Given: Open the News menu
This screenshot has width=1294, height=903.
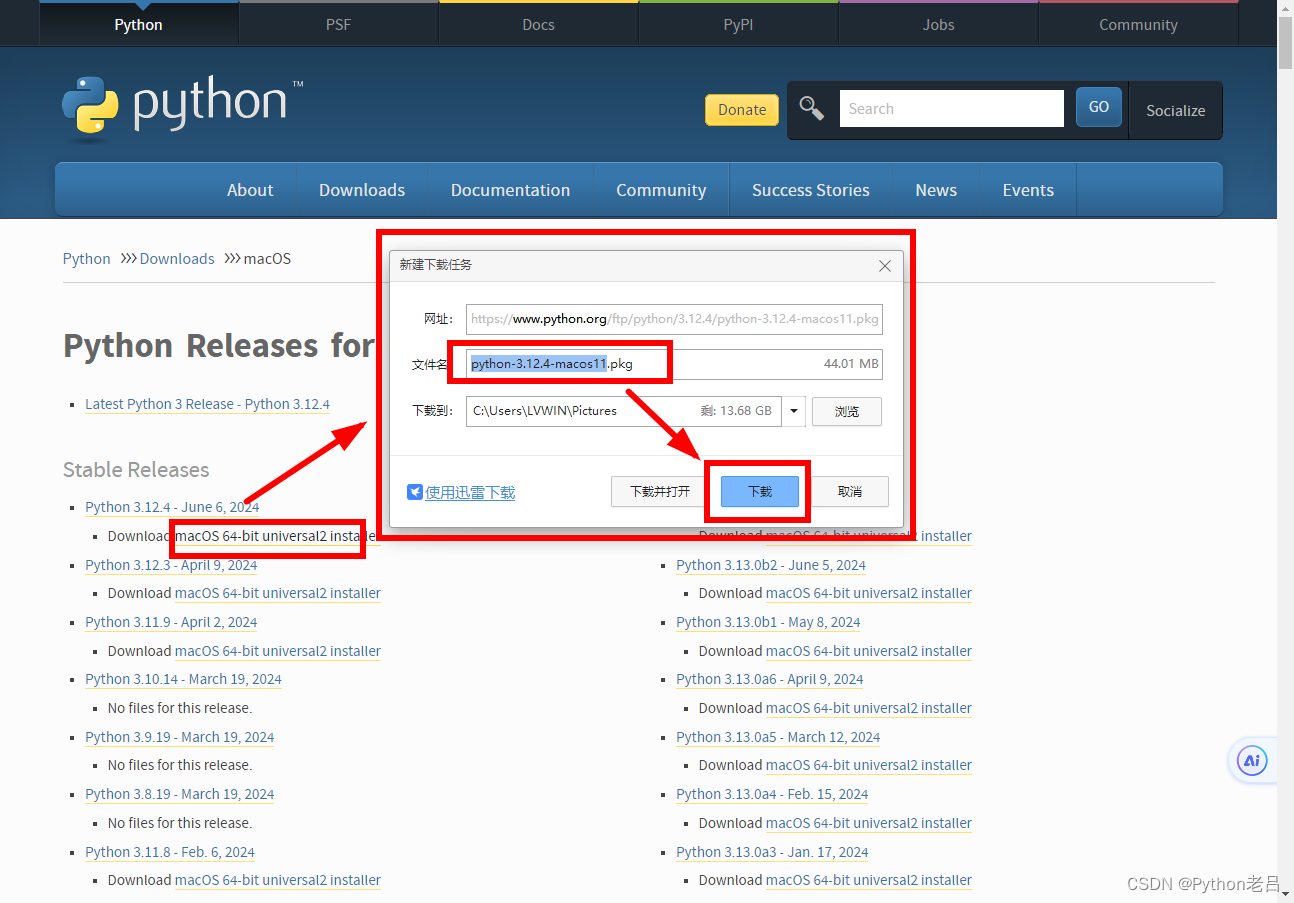Looking at the screenshot, I should point(936,190).
